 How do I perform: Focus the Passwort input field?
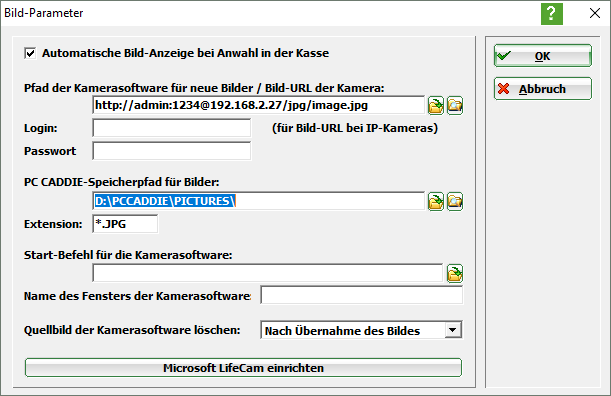pyautogui.click(x=172, y=151)
